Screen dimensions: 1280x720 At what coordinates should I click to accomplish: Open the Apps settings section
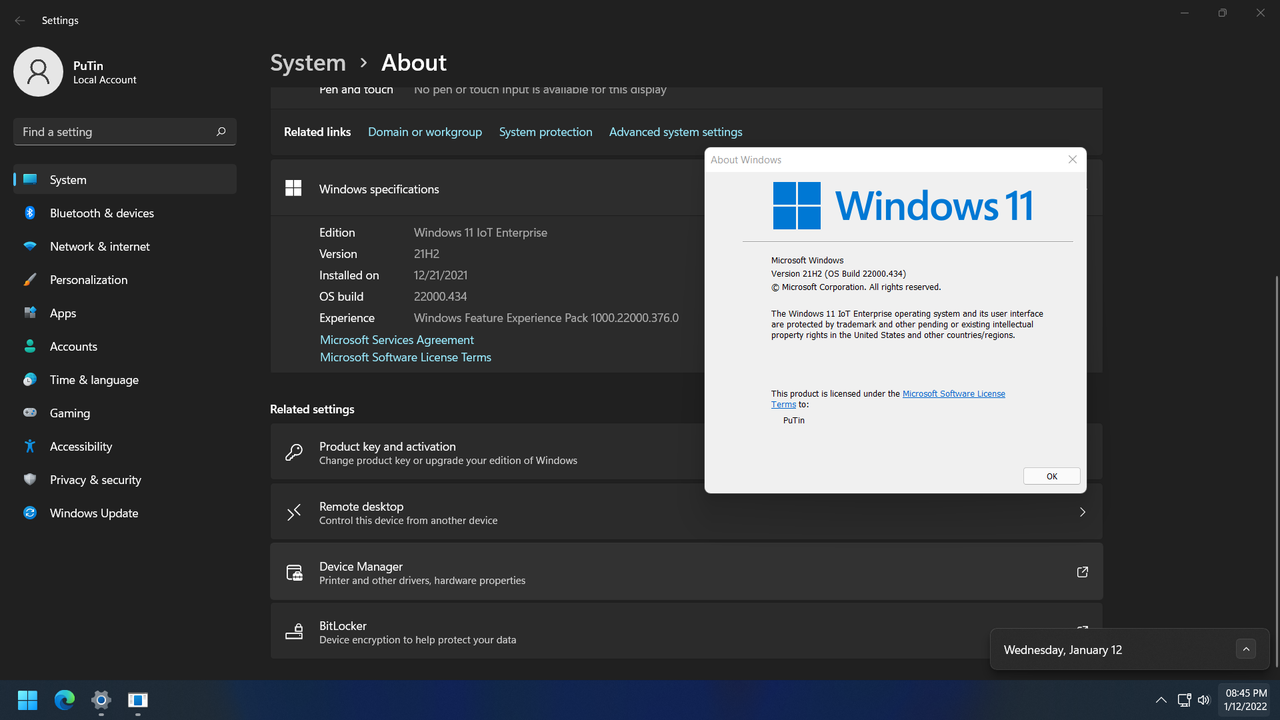[x=63, y=313]
